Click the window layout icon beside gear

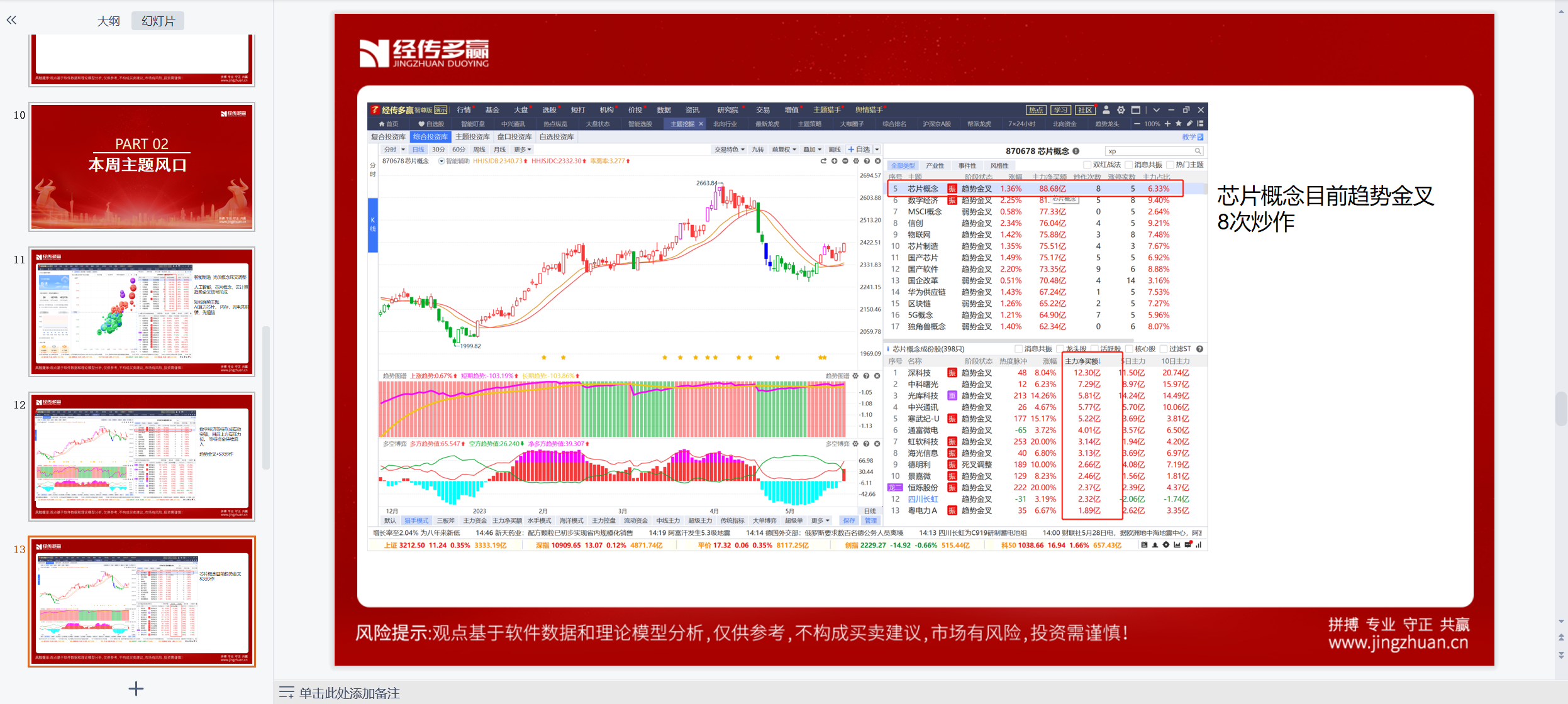[x=1136, y=110]
